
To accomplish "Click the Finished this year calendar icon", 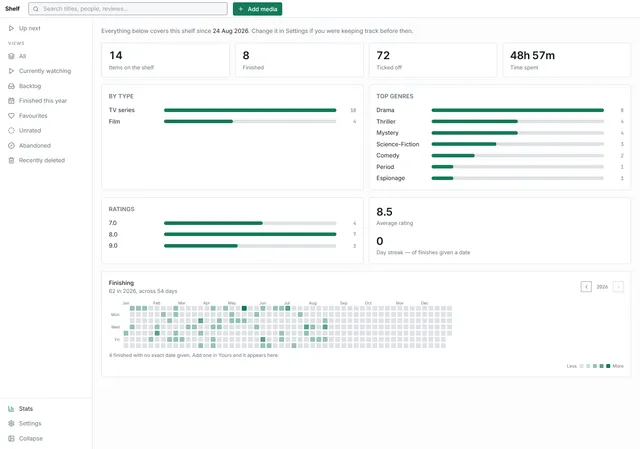I will (11, 101).
